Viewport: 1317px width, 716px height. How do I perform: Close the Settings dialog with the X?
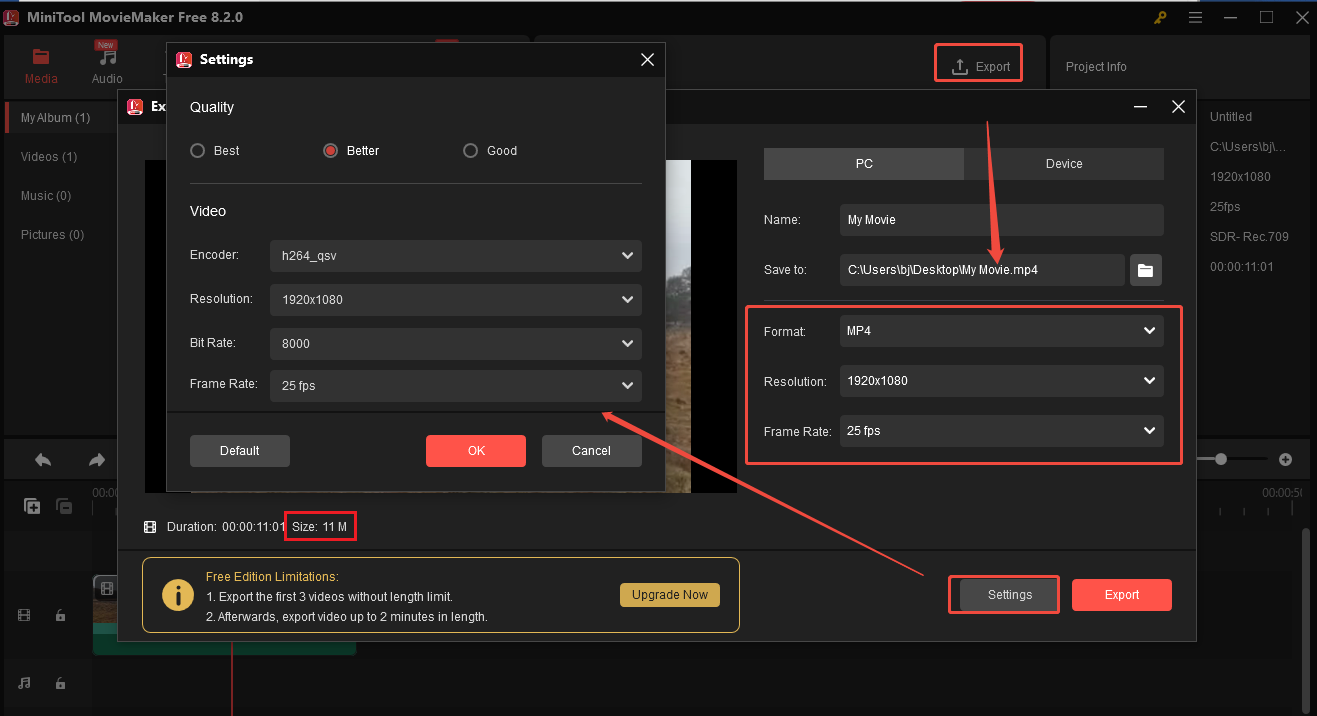(x=648, y=60)
